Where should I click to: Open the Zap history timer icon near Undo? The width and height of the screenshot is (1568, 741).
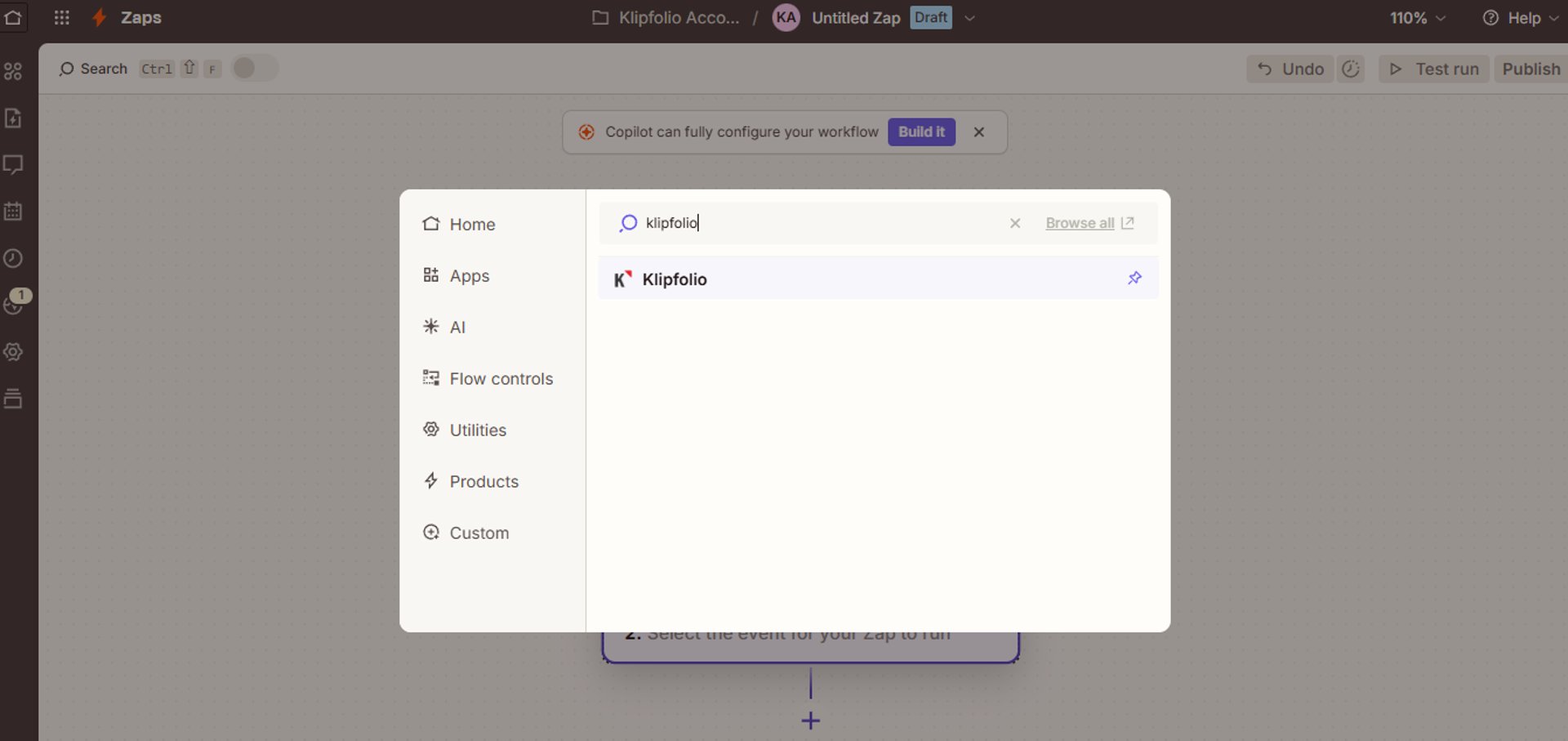tap(1351, 69)
